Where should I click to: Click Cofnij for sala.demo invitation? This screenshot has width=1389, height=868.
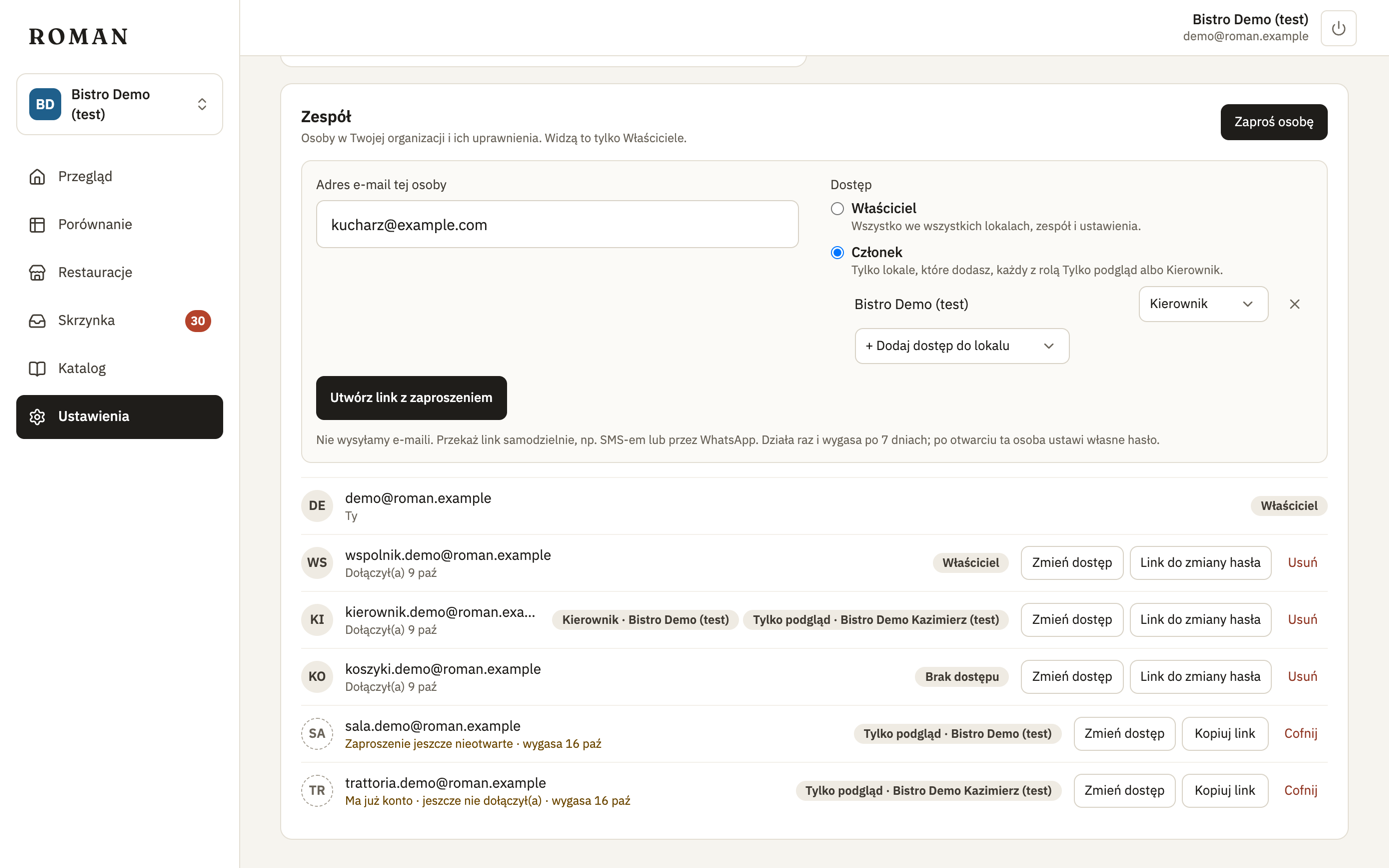click(x=1301, y=734)
